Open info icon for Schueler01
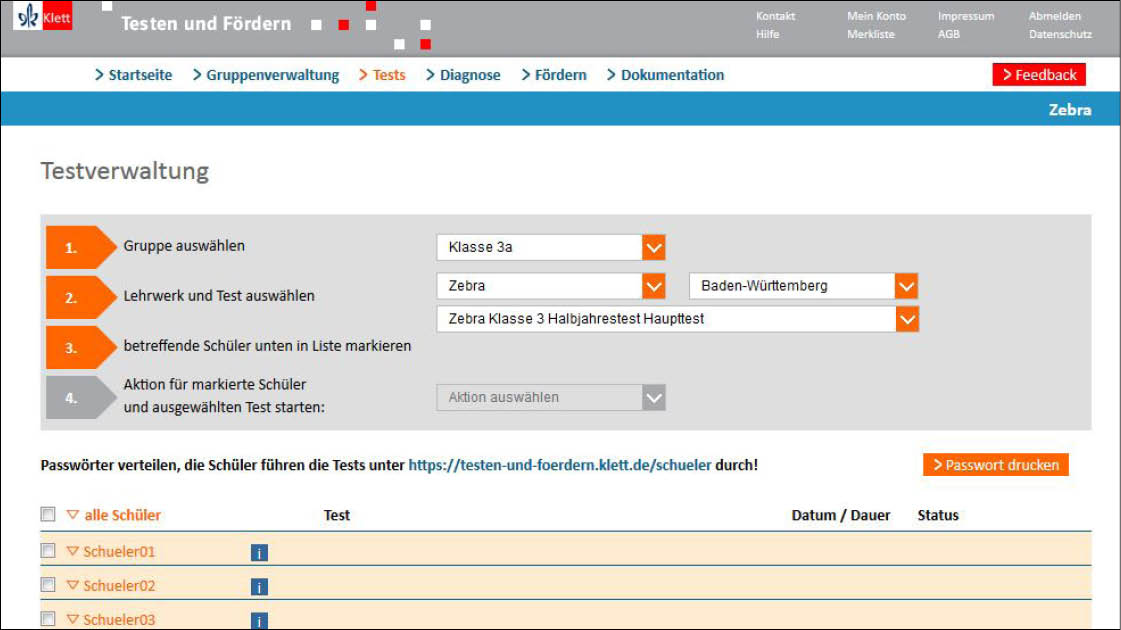 point(259,553)
